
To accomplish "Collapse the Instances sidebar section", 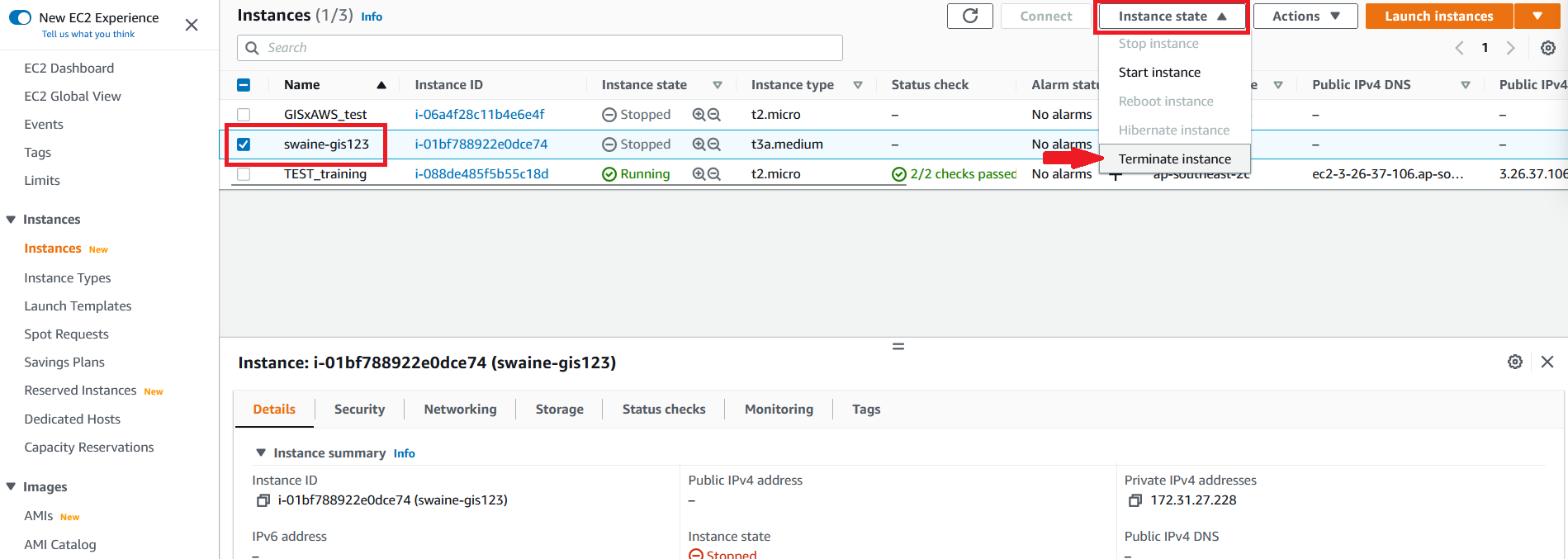I will (11, 220).
